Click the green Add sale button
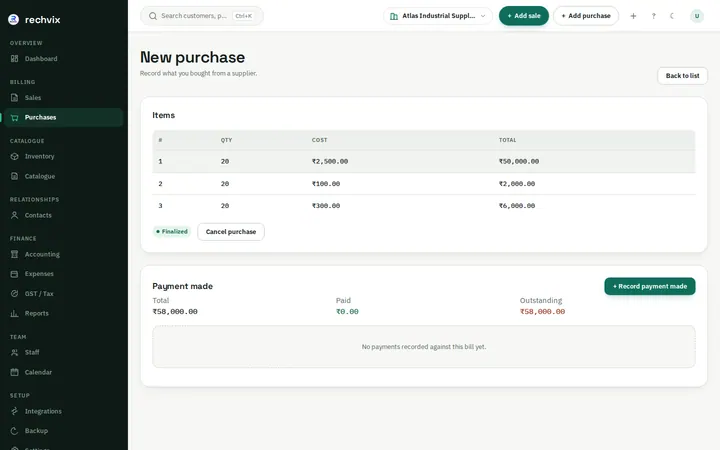Image resolution: width=720 pixels, height=450 pixels. click(524, 16)
